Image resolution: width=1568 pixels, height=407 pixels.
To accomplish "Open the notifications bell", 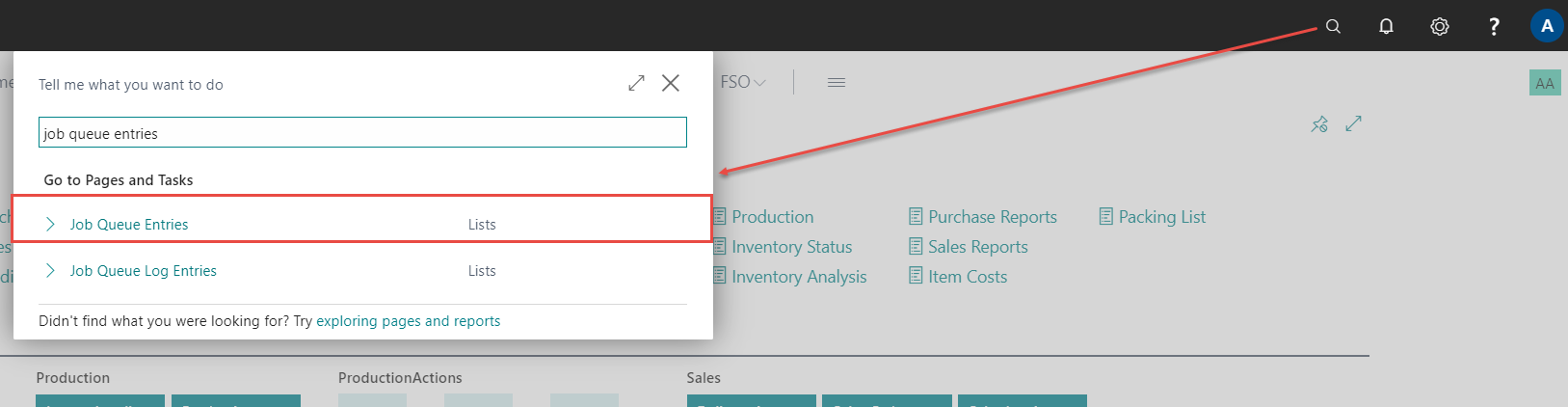I will point(1386,26).
